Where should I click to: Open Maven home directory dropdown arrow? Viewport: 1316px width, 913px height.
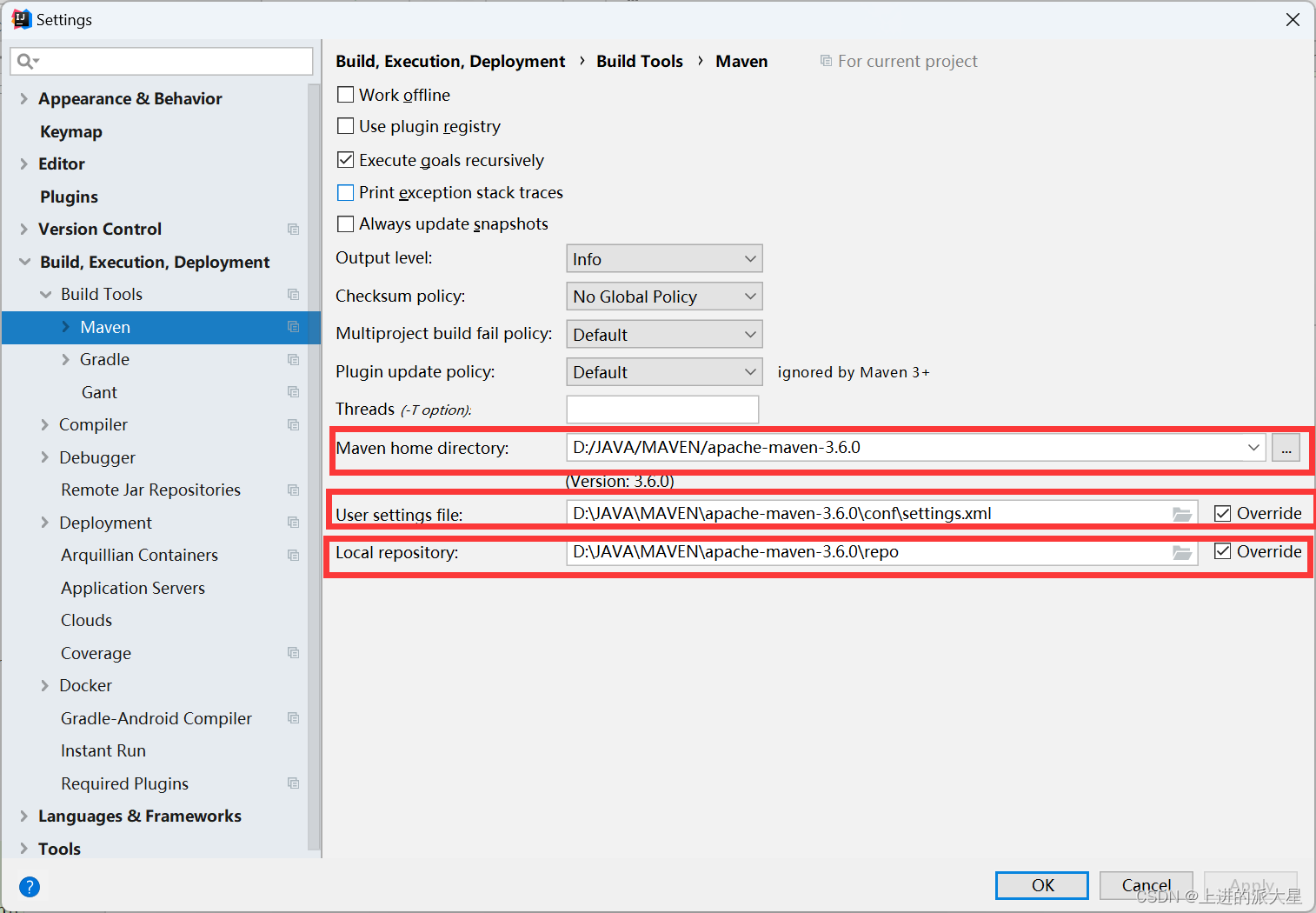[1253, 448]
